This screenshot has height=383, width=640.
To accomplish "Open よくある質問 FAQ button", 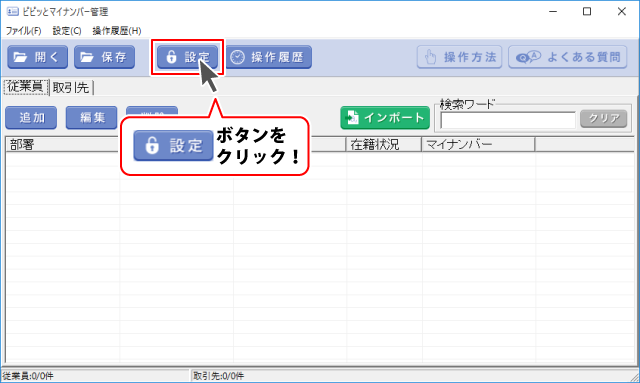I will (x=567, y=57).
